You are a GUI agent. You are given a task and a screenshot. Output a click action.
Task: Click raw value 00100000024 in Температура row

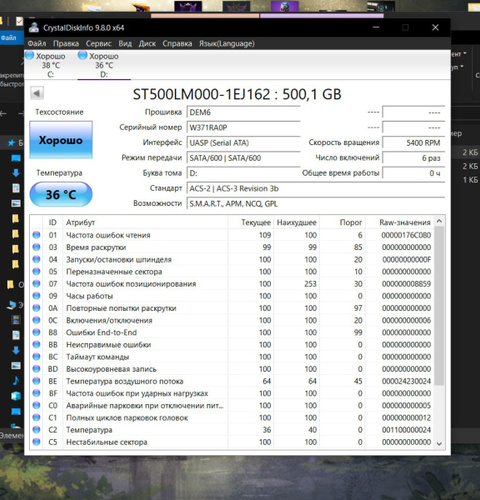pos(406,430)
